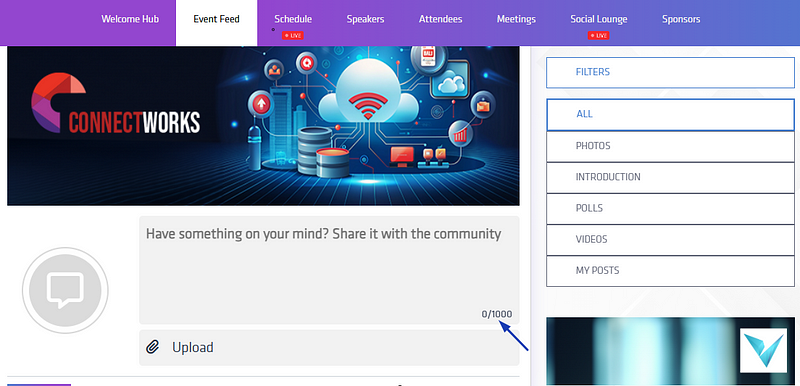Click the paperclip Upload icon

click(152, 347)
